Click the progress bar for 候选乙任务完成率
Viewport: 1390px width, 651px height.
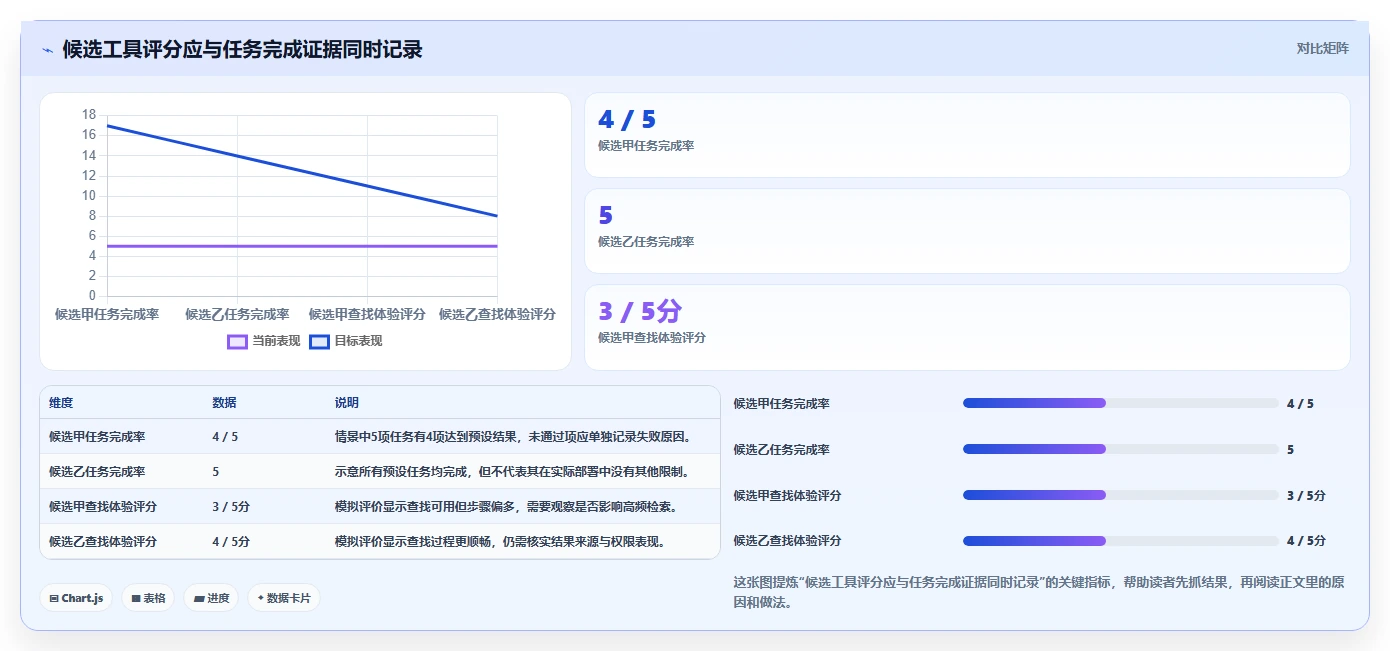tap(1120, 449)
